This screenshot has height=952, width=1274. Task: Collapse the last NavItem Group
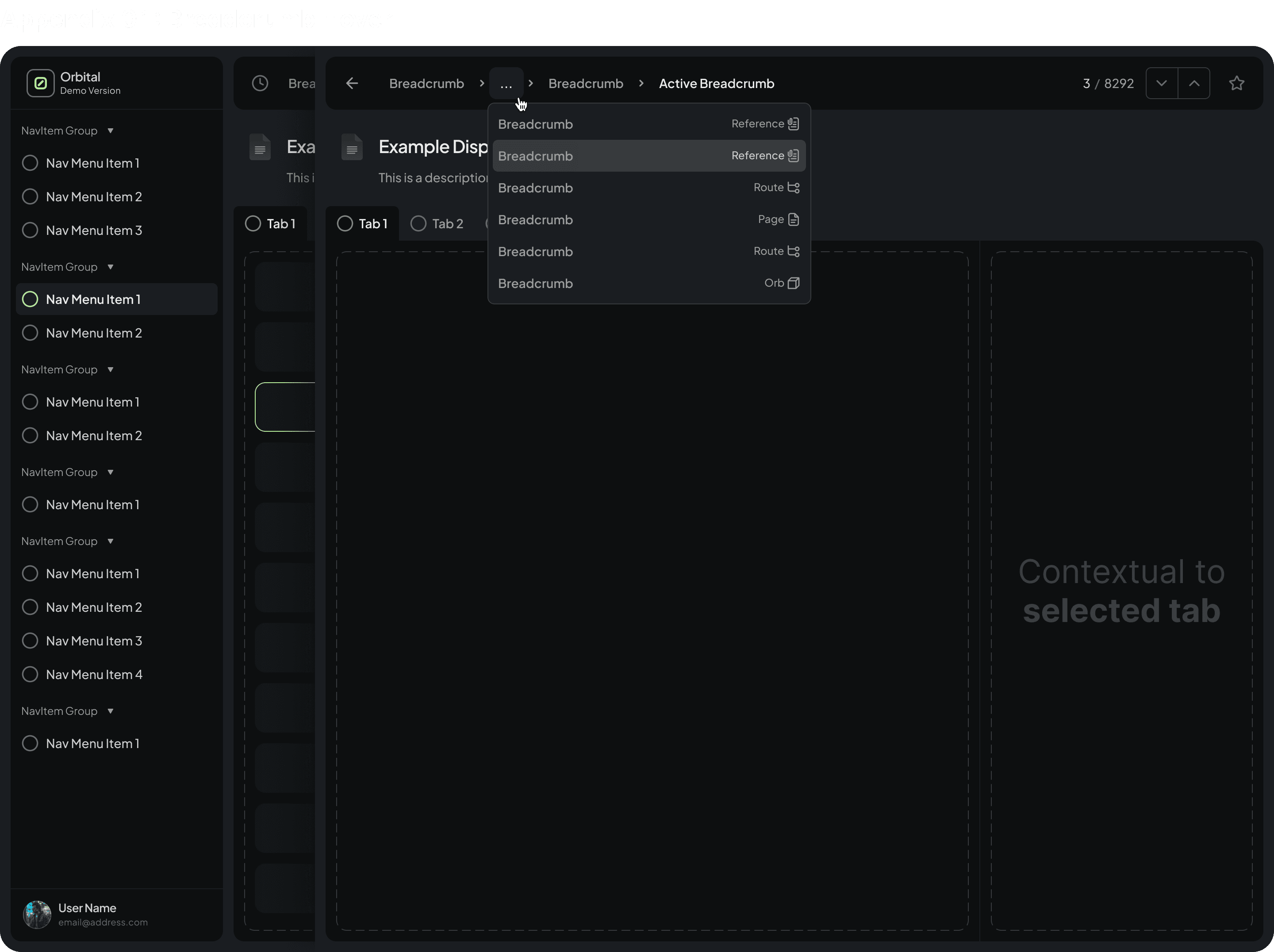110,711
